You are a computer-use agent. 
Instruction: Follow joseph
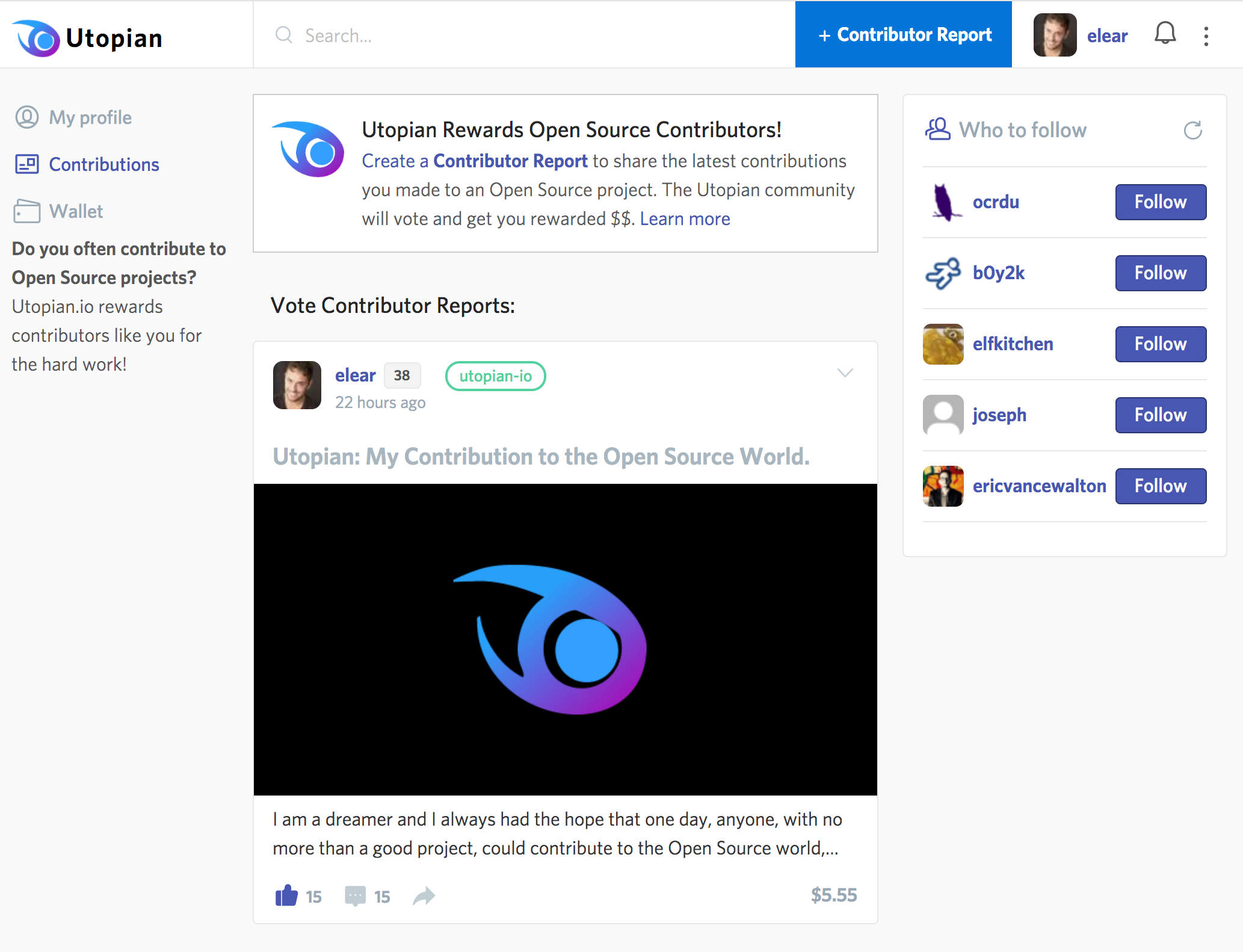(1161, 415)
